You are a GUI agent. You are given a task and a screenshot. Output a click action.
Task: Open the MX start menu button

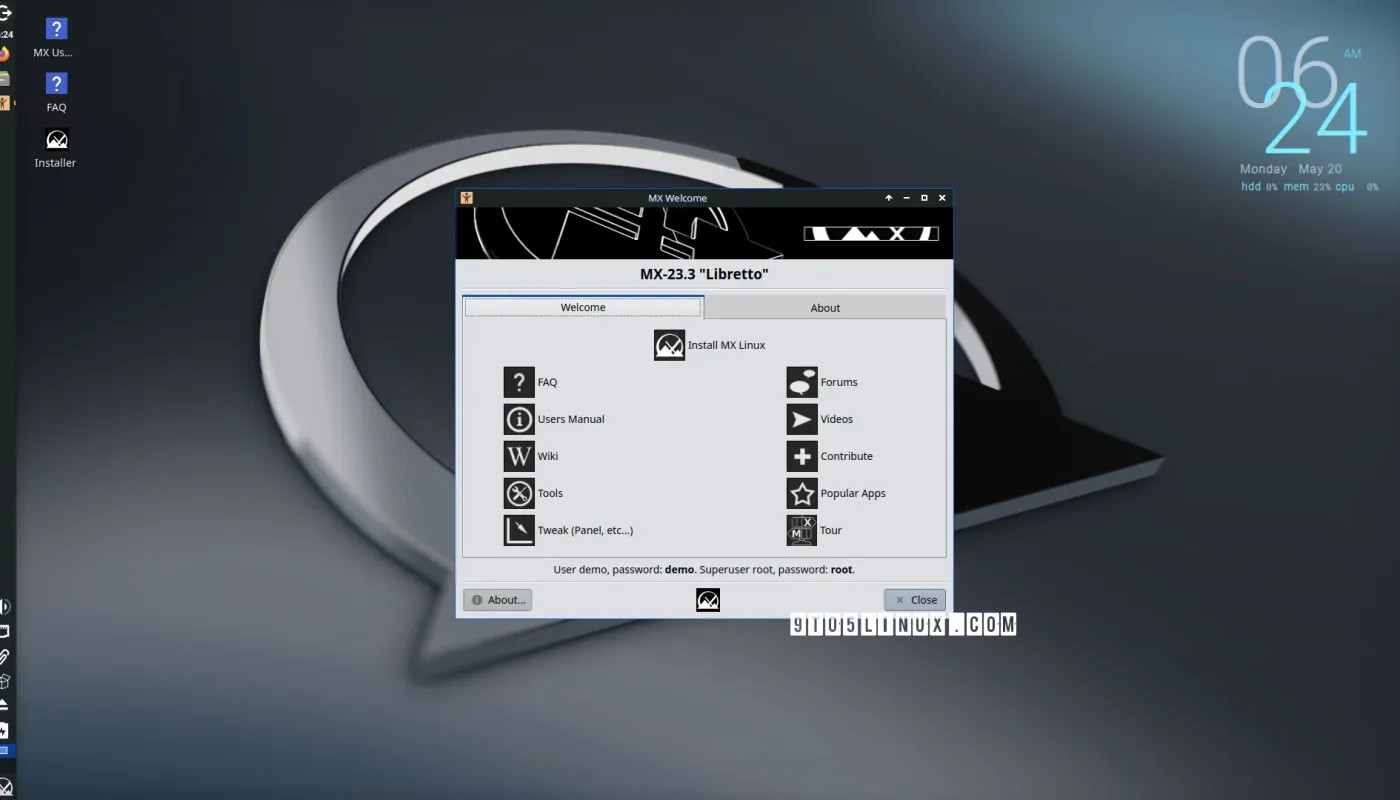pos(6,787)
